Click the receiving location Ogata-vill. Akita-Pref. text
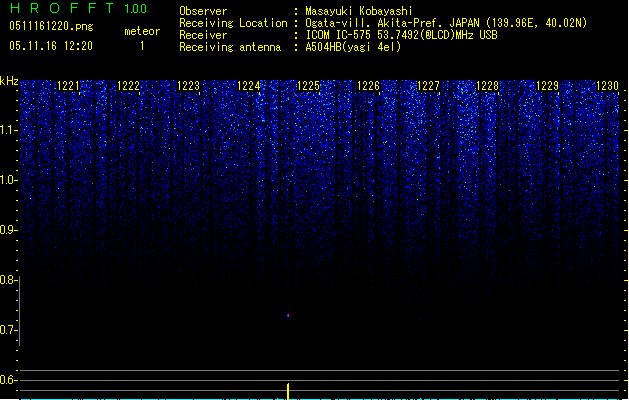The image size is (629, 400). tap(446, 23)
